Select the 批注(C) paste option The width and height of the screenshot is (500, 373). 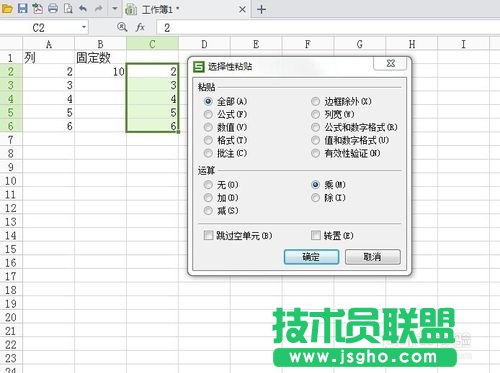(226, 153)
